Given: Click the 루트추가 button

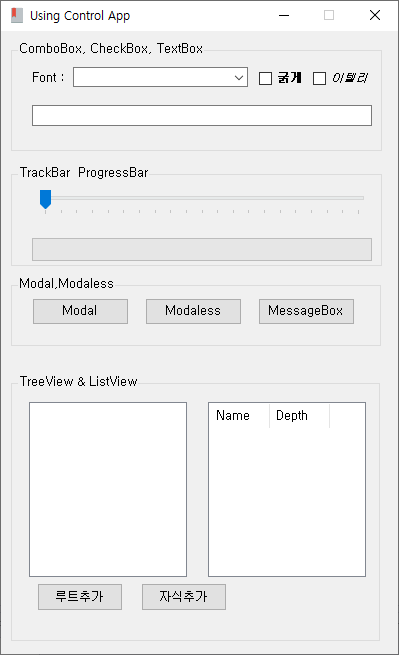Looking at the screenshot, I should pos(80,597).
